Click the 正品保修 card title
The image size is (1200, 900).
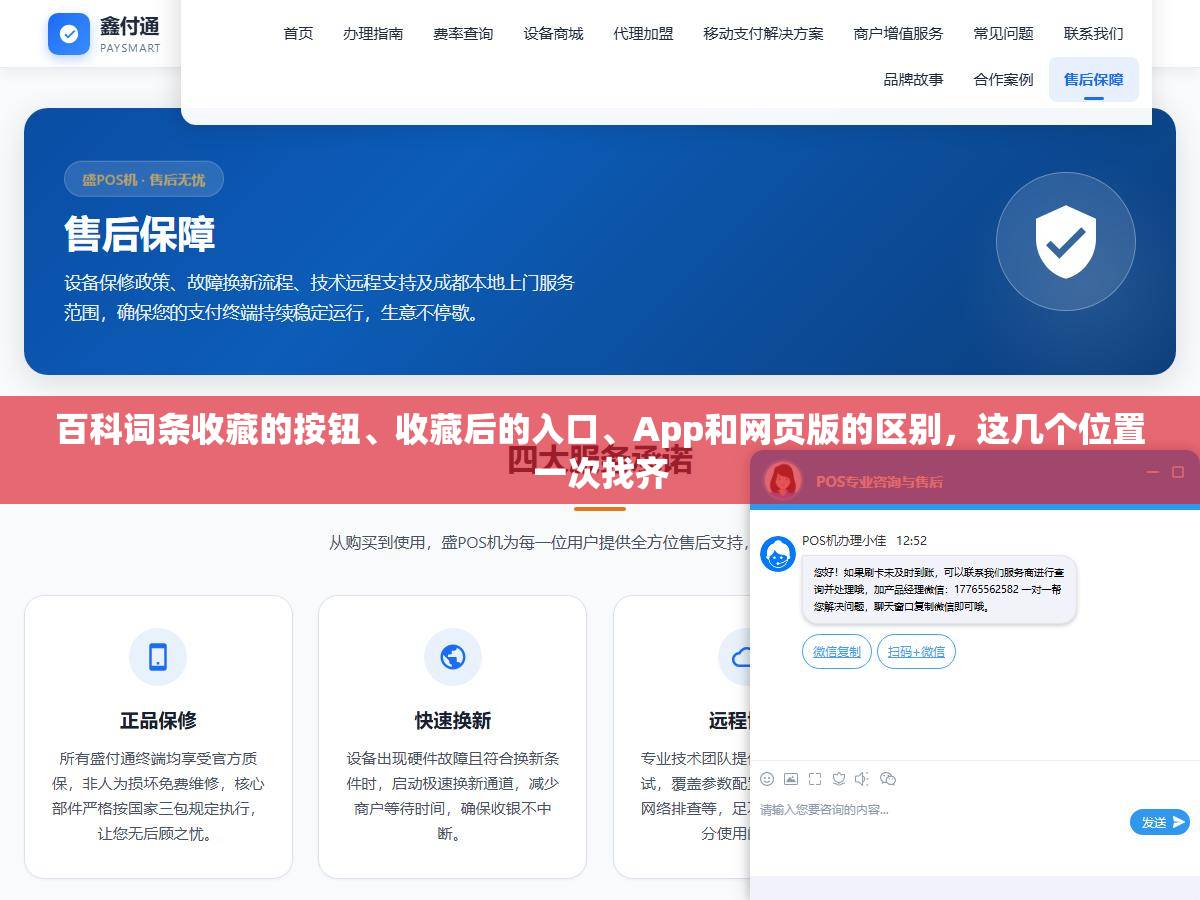158,720
